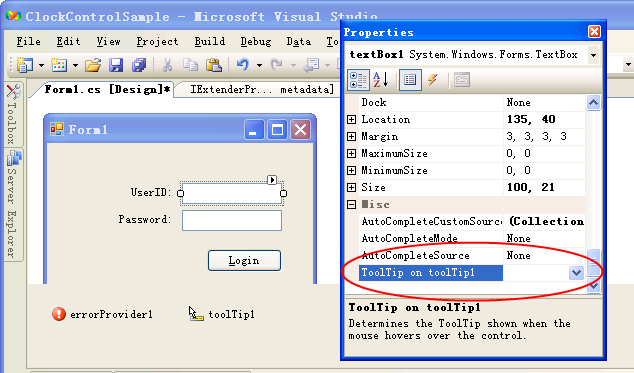Select the Password label on Form1
634x373 pixels.
tap(145, 219)
